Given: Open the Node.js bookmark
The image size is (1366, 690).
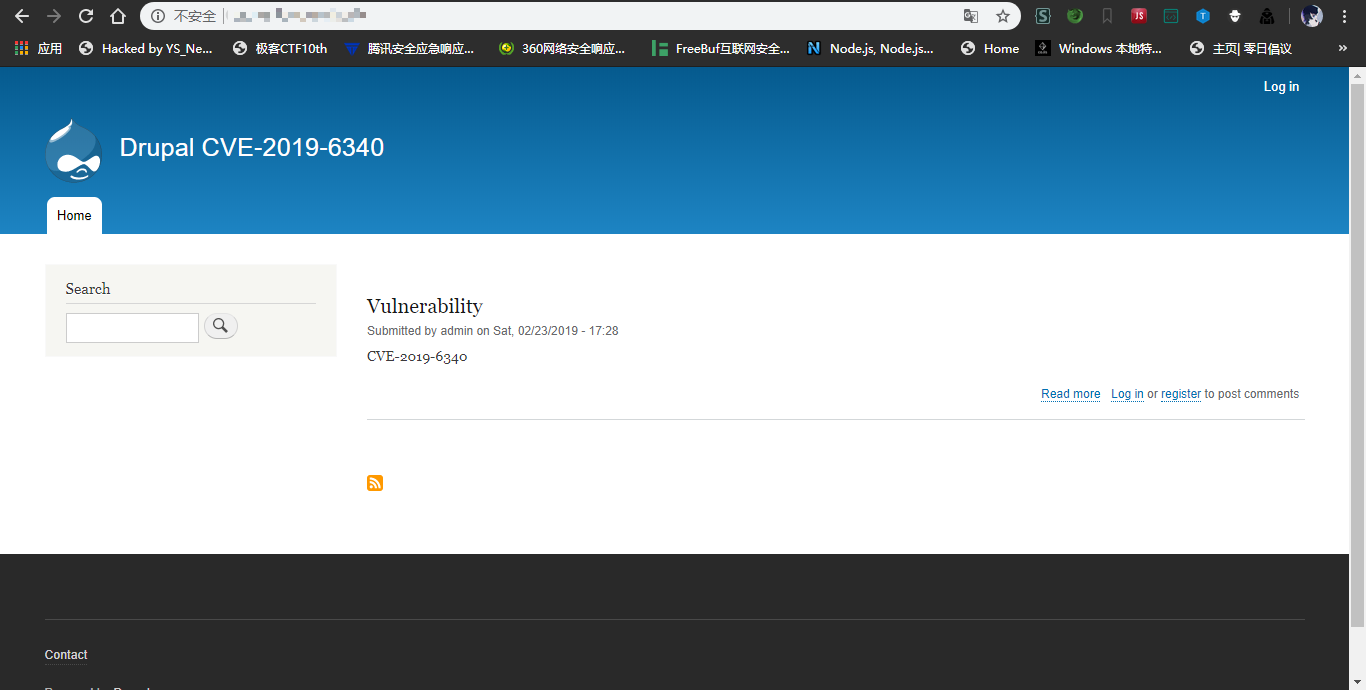Looking at the screenshot, I should click(x=871, y=48).
